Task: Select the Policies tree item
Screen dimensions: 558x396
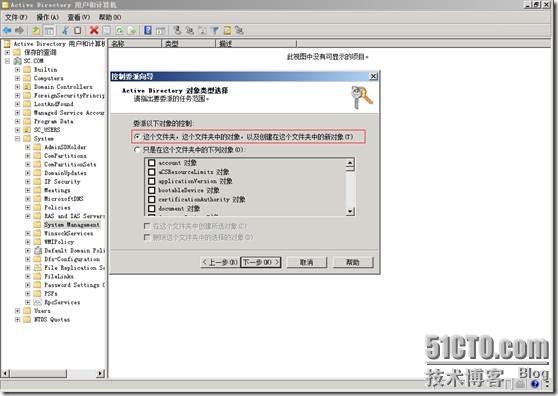Action: click(x=57, y=207)
